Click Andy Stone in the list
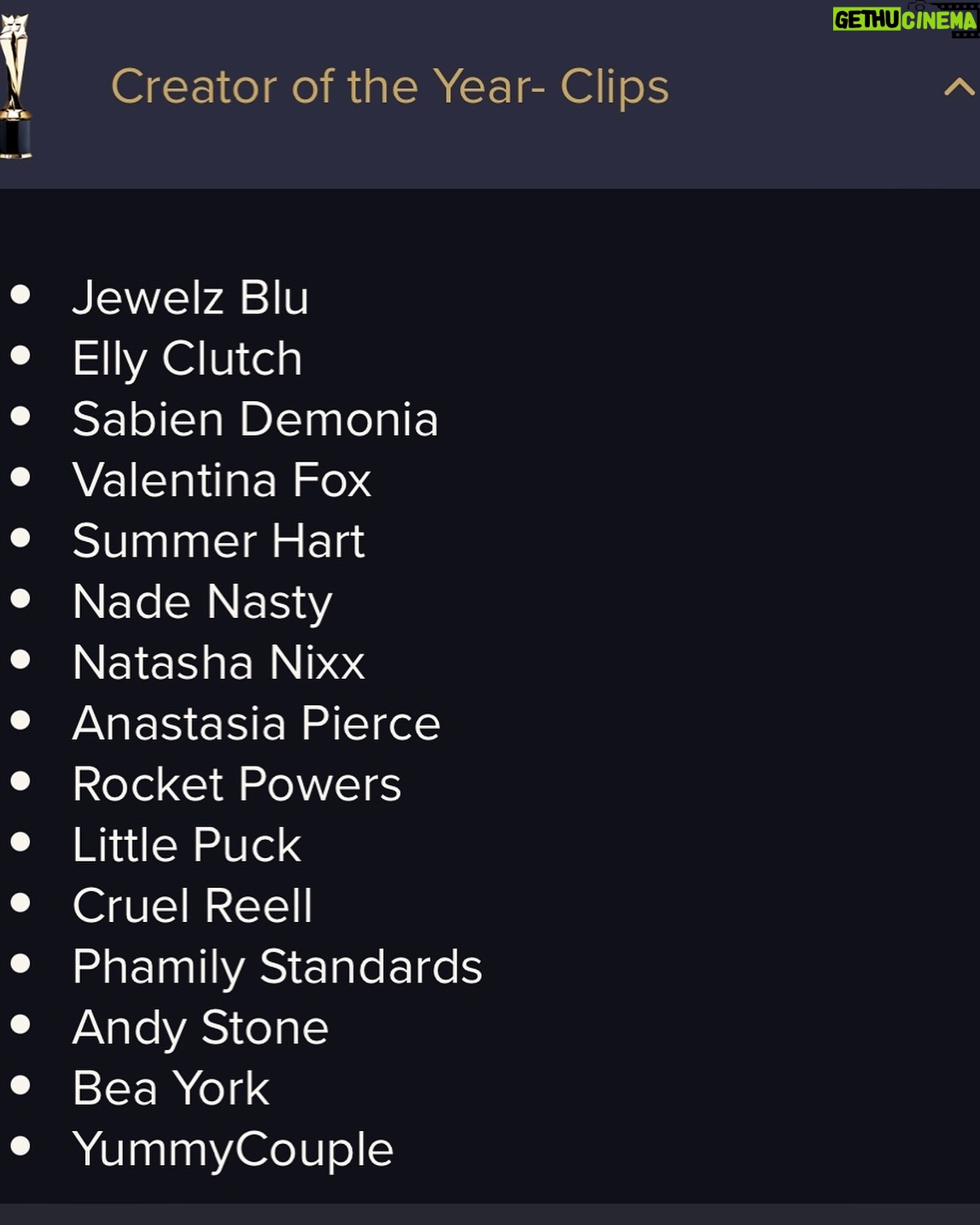980x1225 pixels. pyautogui.click(x=201, y=1028)
